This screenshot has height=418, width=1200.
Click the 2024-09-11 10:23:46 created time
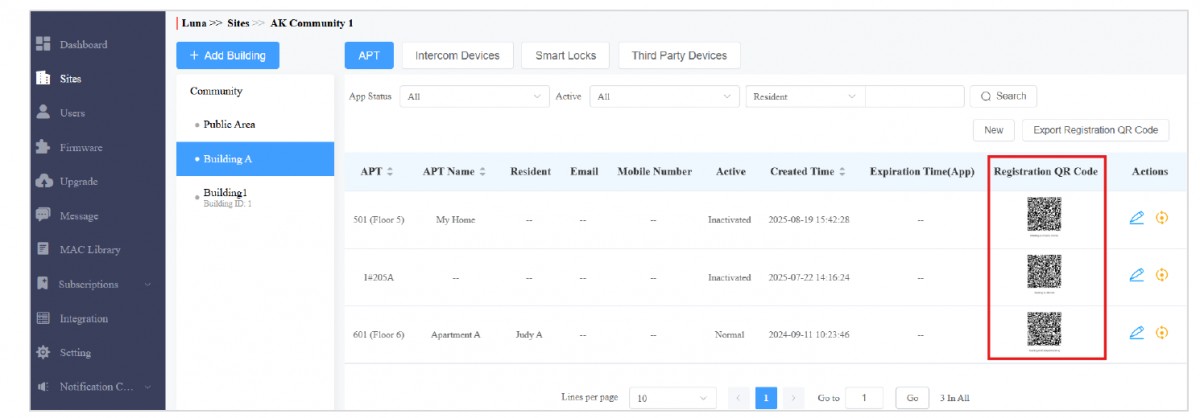(x=808, y=335)
